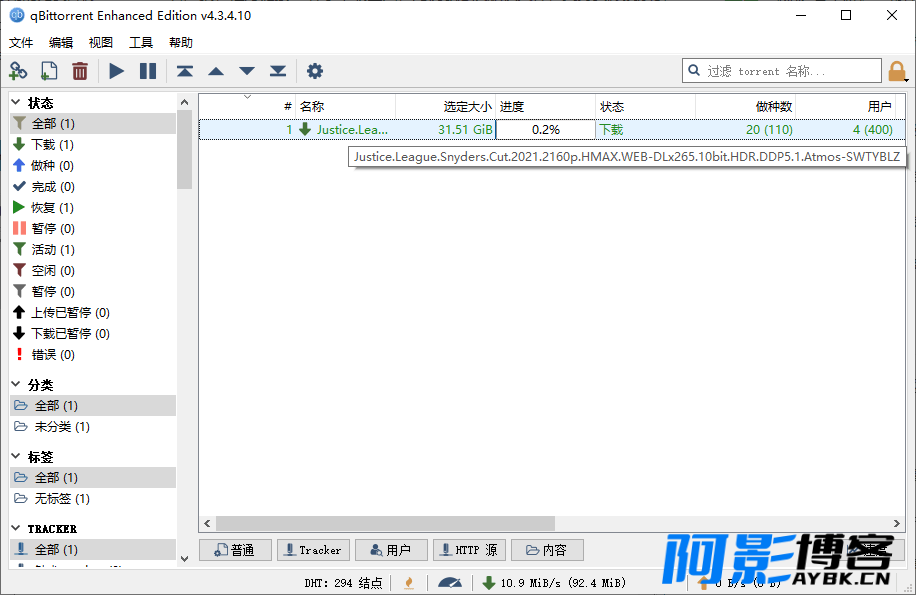Move torrent down in queue
The image size is (916, 595).
click(247, 71)
